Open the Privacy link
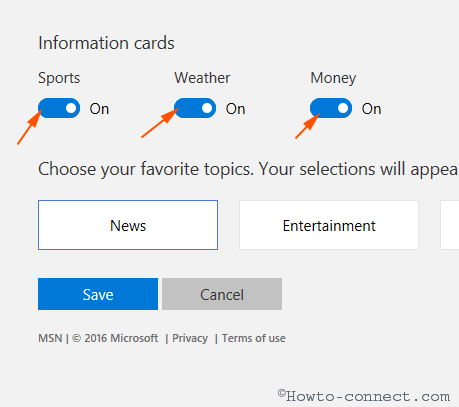Viewport: 459px width, 407px height. click(190, 338)
